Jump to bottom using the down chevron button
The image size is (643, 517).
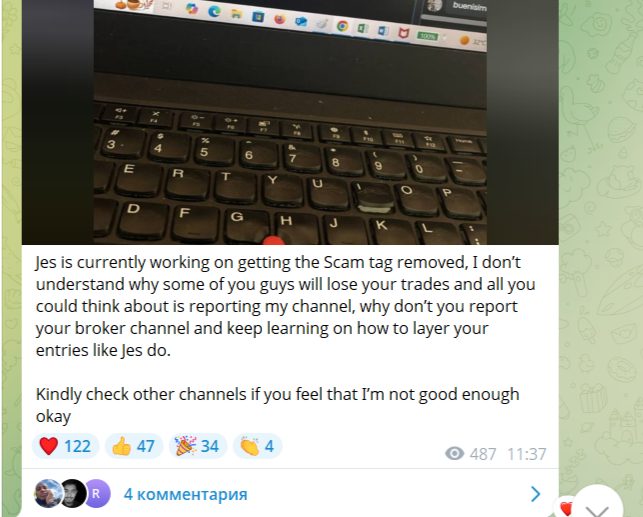point(597,506)
